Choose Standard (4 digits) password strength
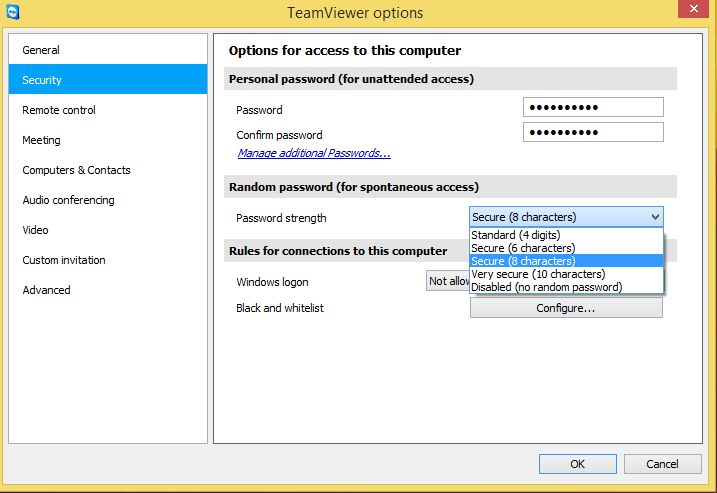The width and height of the screenshot is (717, 493). pos(516,235)
